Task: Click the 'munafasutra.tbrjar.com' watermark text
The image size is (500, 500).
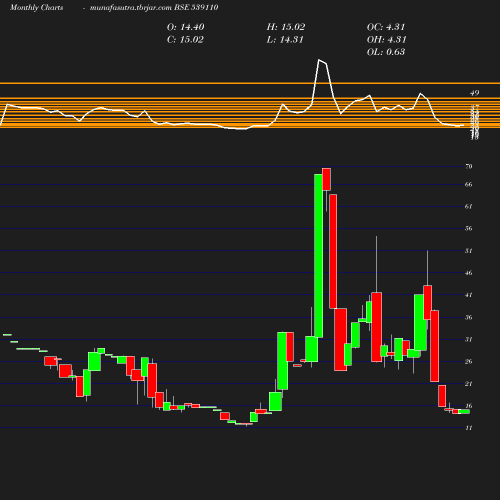Action: coord(131,7)
